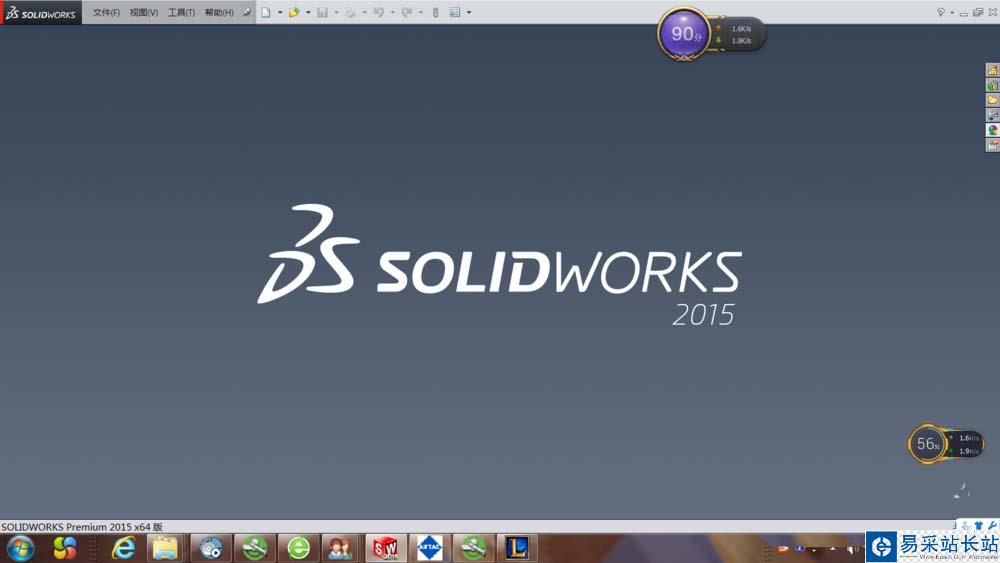Pin the menu bar with the pushpin
The height and width of the screenshot is (563, 1000).
(x=247, y=13)
